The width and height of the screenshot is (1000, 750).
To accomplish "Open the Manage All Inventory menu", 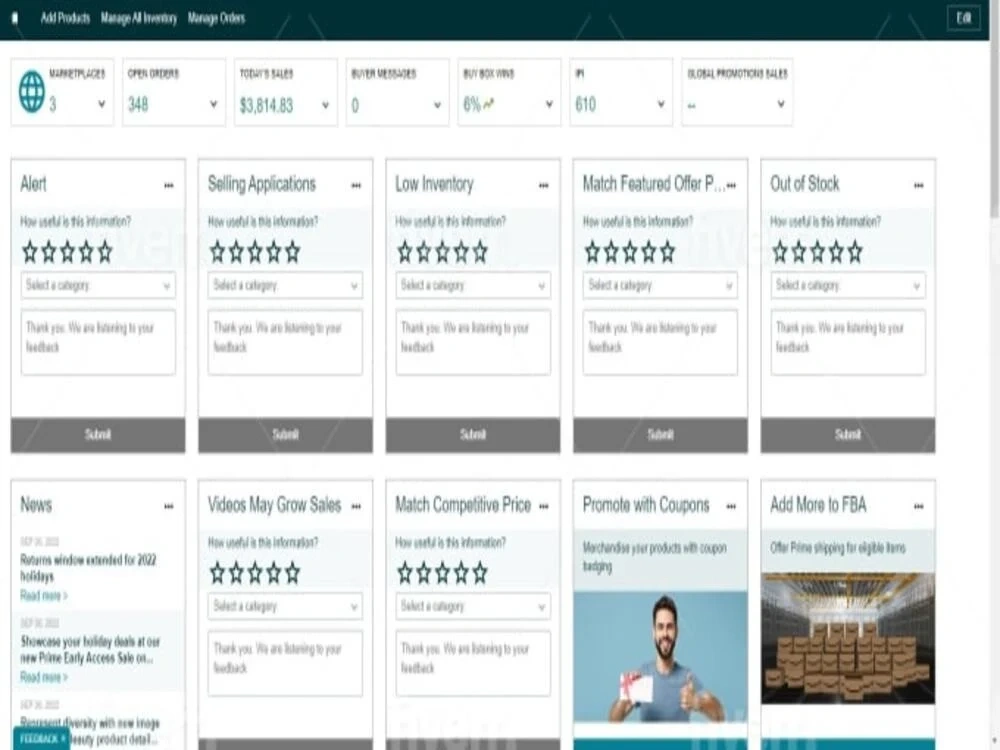I will click(x=139, y=18).
